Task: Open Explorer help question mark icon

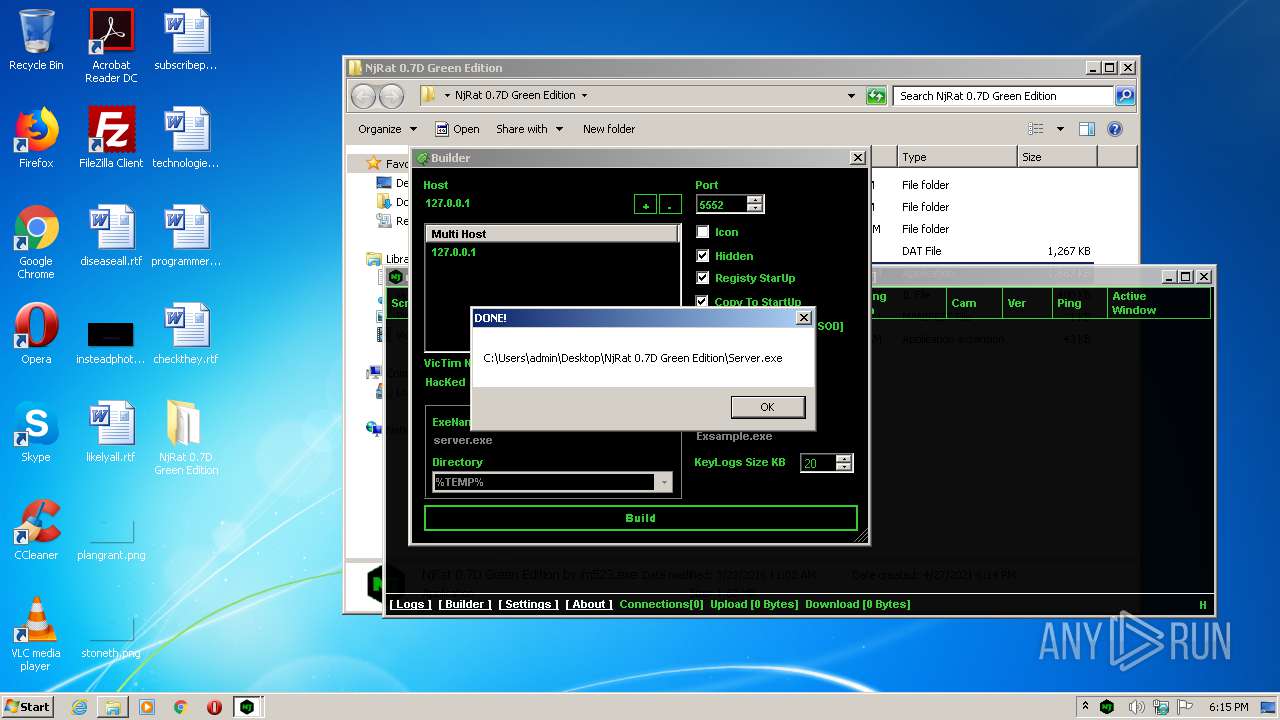Action: click(1115, 129)
